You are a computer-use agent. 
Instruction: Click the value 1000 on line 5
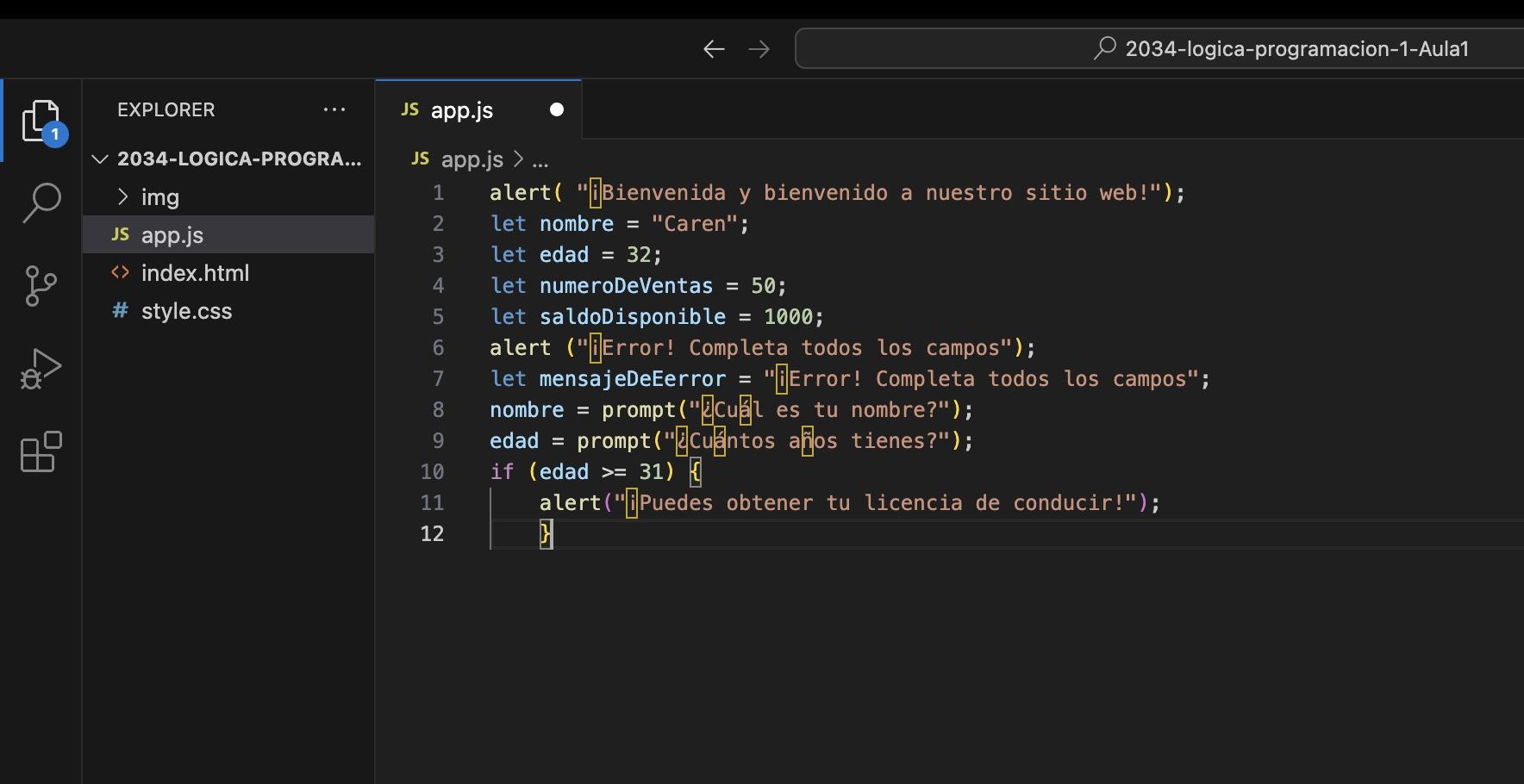point(788,316)
